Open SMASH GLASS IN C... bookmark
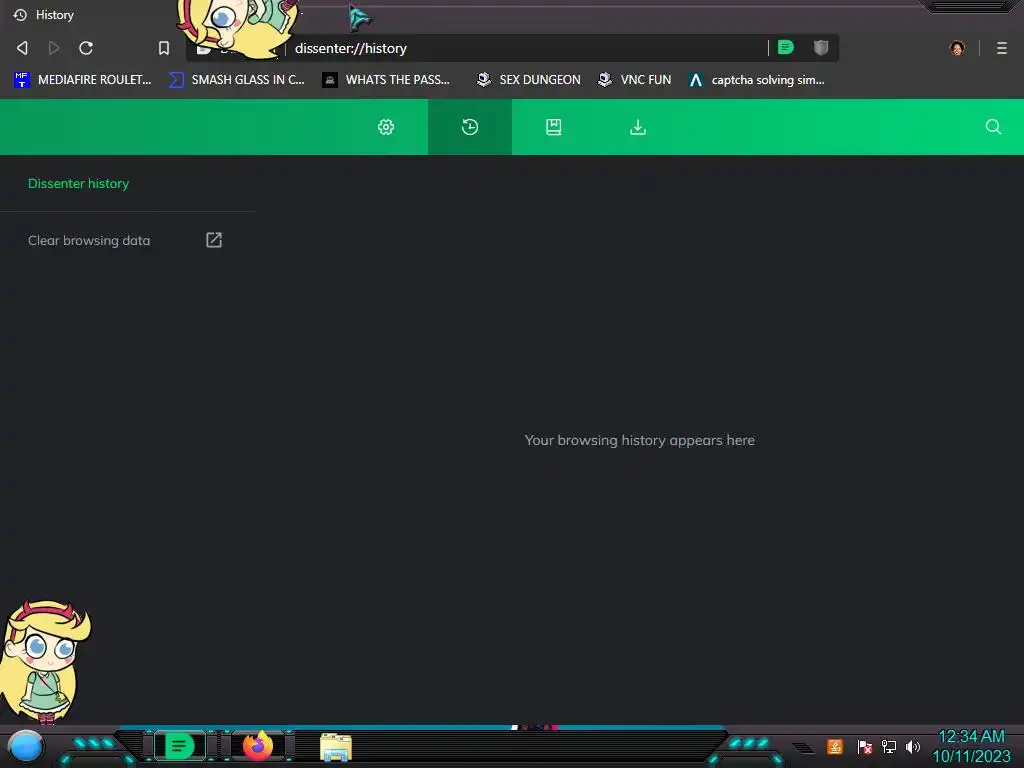Screen dimensions: 1024x768 click(236, 80)
